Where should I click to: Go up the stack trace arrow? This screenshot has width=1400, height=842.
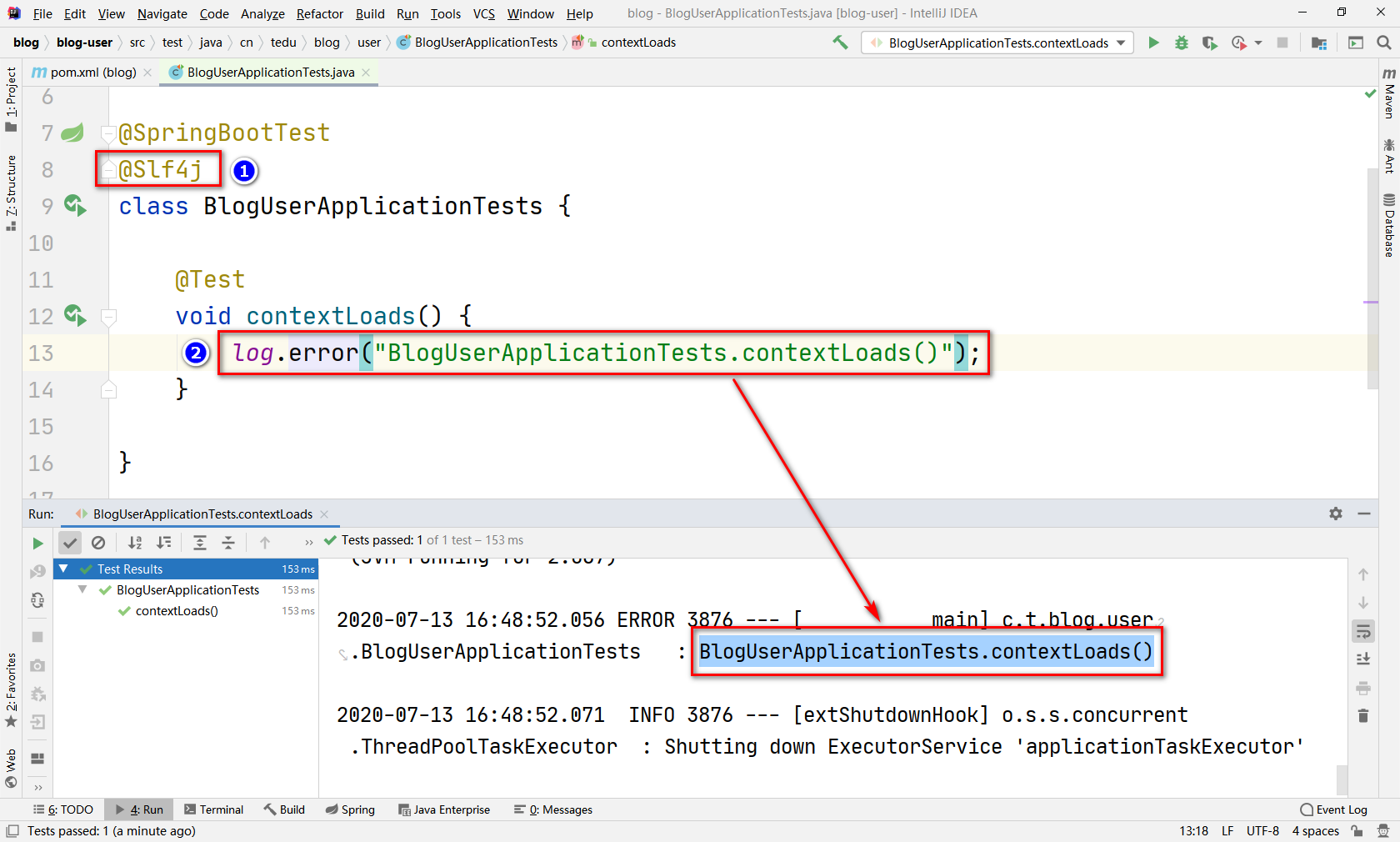(x=1363, y=574)
